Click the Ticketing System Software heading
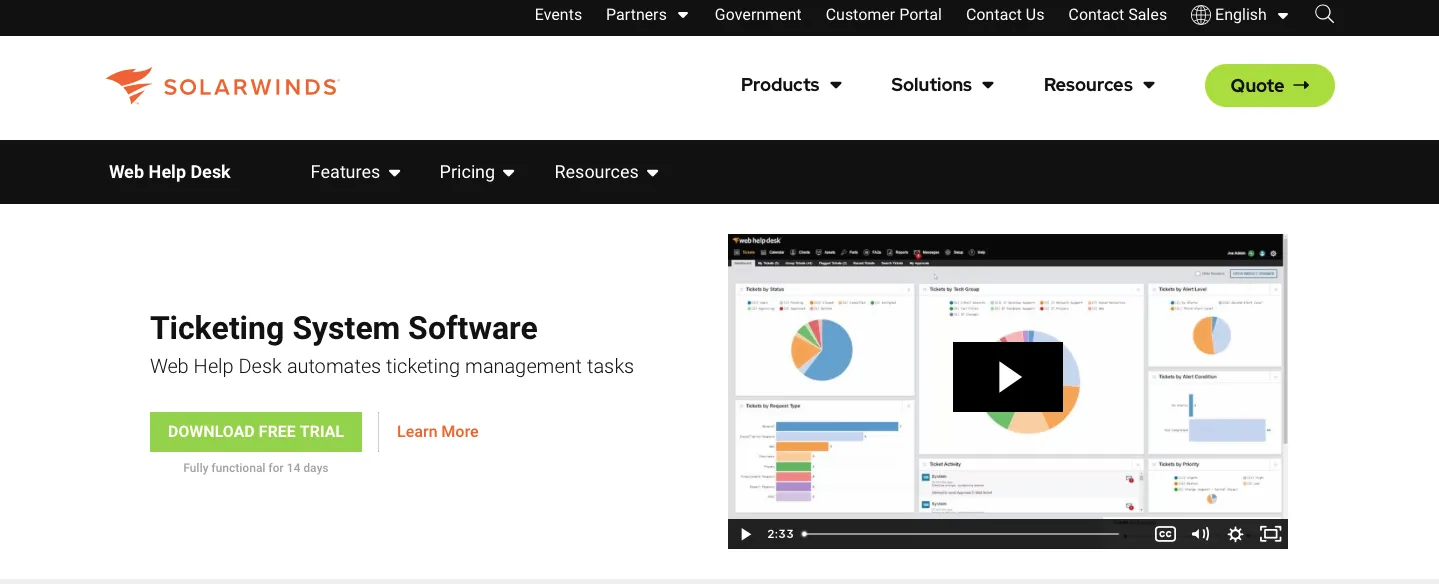 [344, 328]
